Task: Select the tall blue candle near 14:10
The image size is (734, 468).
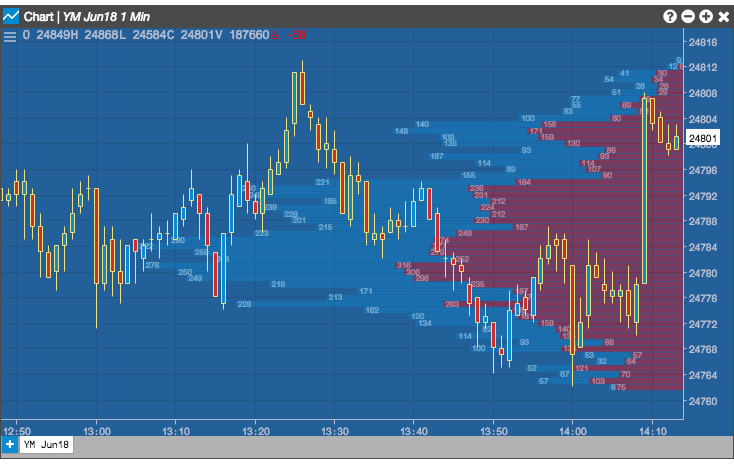Action: coord(645,190)
